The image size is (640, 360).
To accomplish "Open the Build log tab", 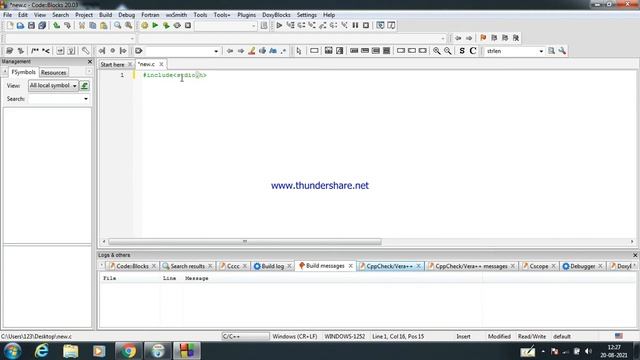I will click(x=272, y=266).
